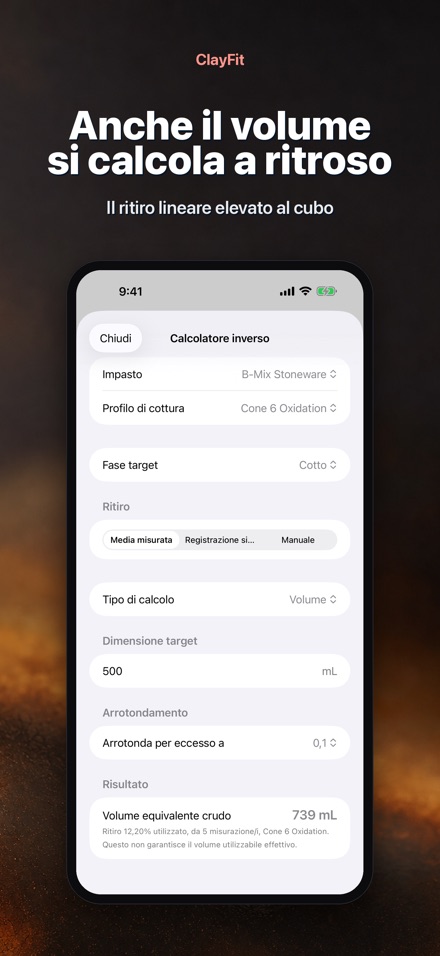Select the Manuale segment
Viewport: 440px width, 956px height.
click(x=298, y=540)
